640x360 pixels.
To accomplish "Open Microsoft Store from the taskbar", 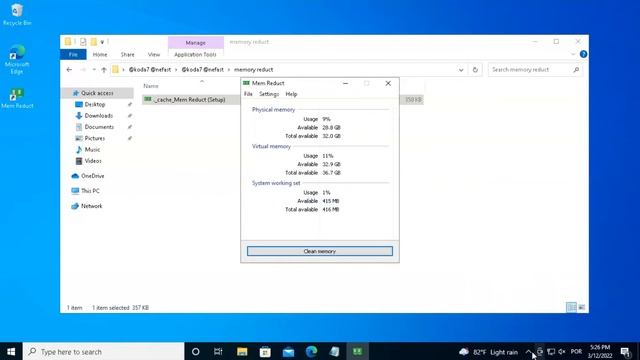I will 265,351.
